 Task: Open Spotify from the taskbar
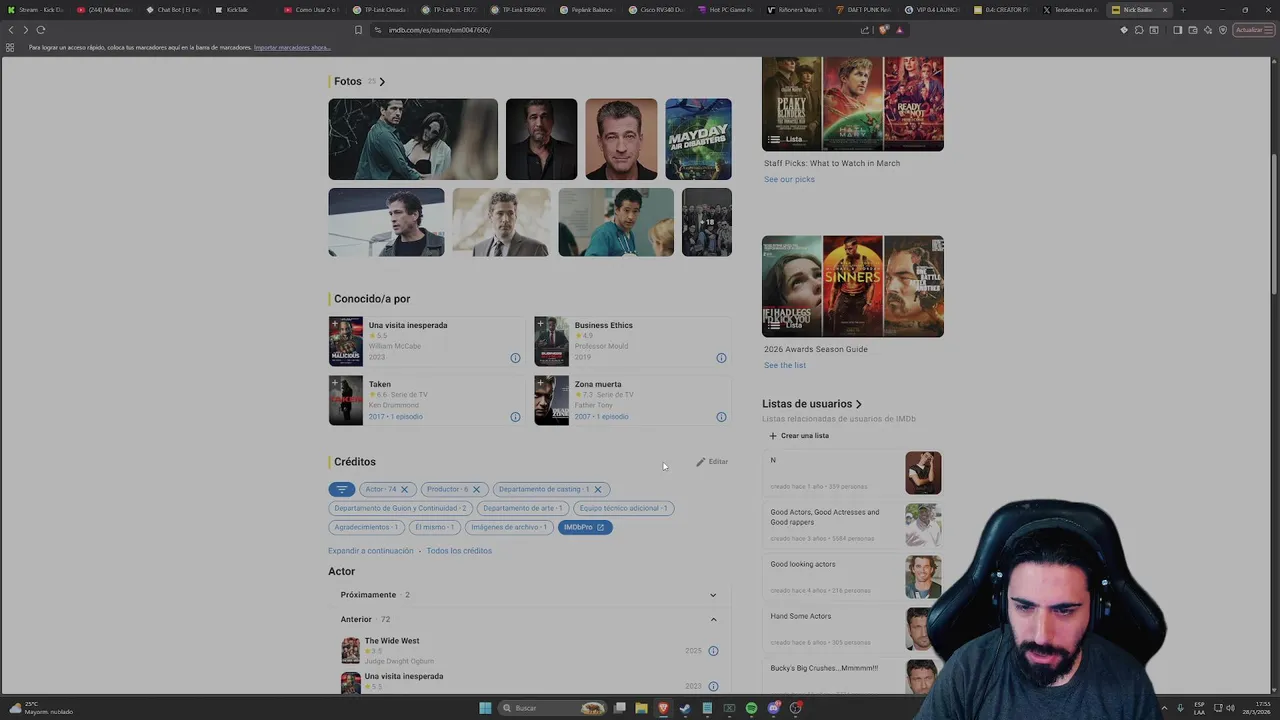tap(751, 708)
